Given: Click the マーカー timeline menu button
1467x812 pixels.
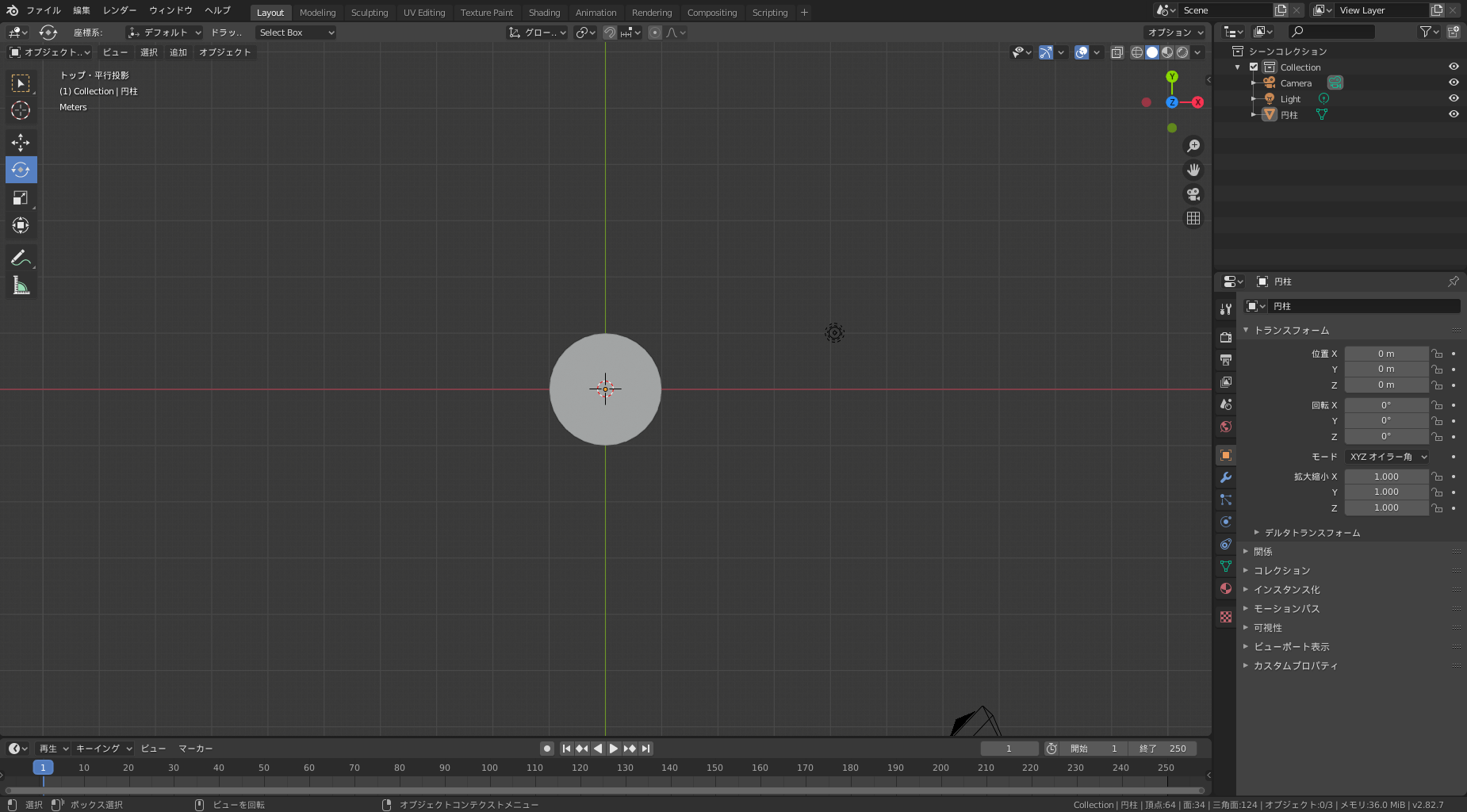Looking at the screenshot, I should coord(195,749).
